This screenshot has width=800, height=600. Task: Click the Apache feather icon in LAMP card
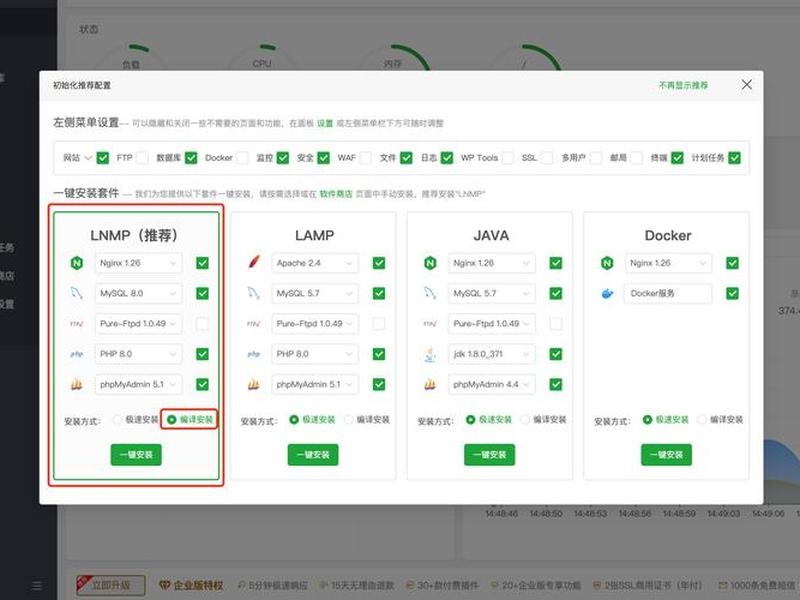[254, 263]
